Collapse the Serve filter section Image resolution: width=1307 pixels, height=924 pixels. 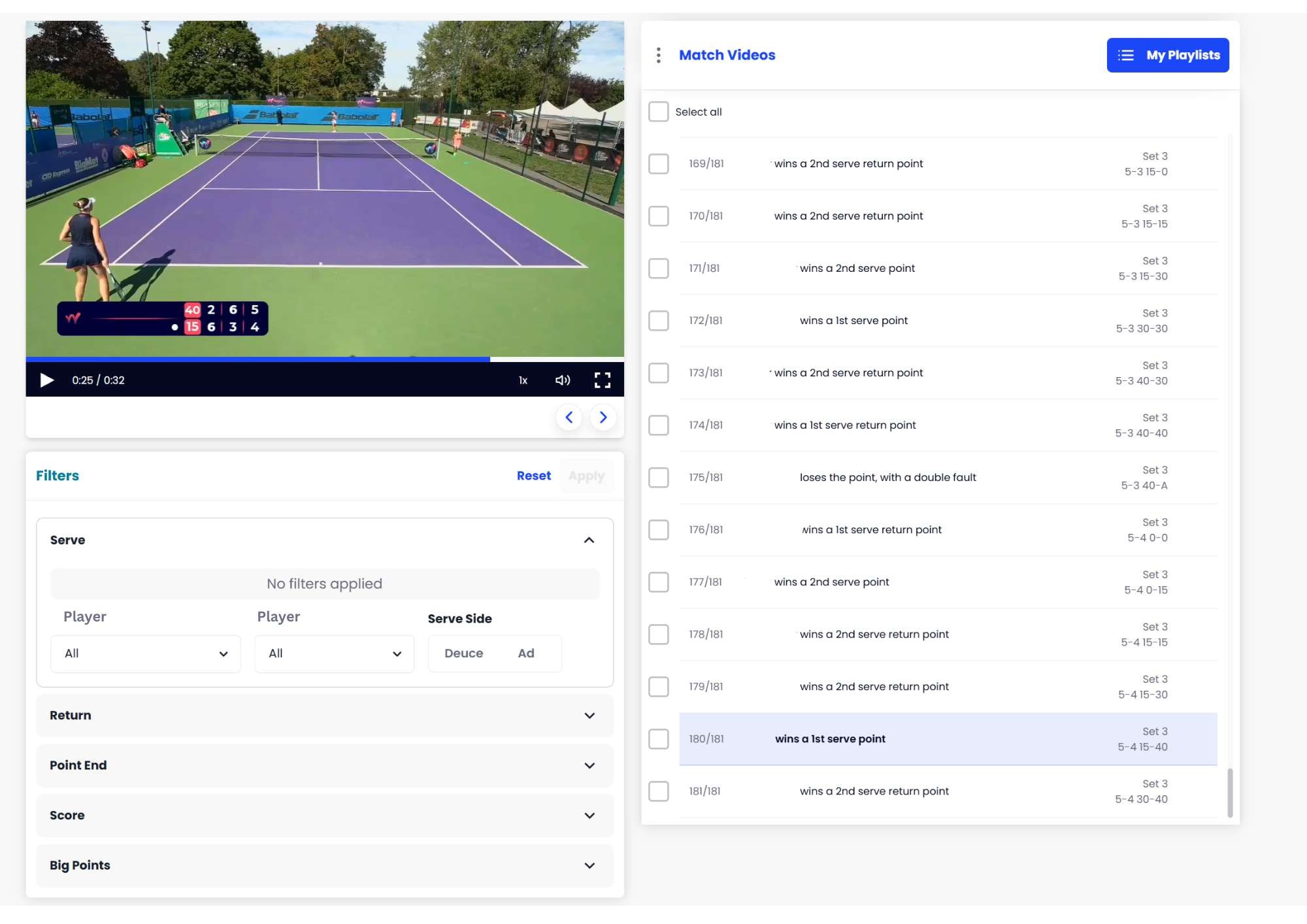click(x=589, y=540)
